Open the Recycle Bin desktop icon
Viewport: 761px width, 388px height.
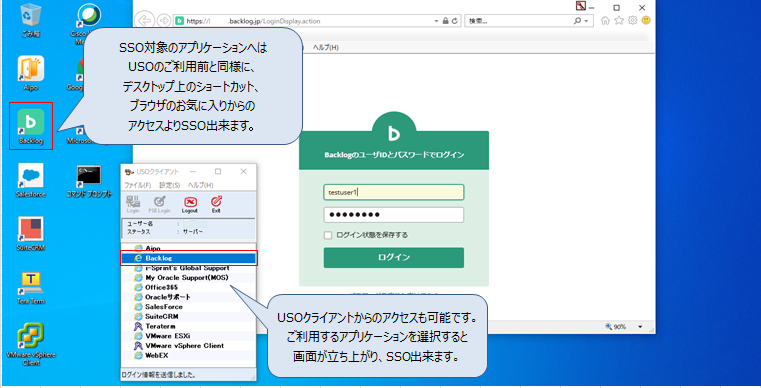pyautogui.click(x=31, y=20)
